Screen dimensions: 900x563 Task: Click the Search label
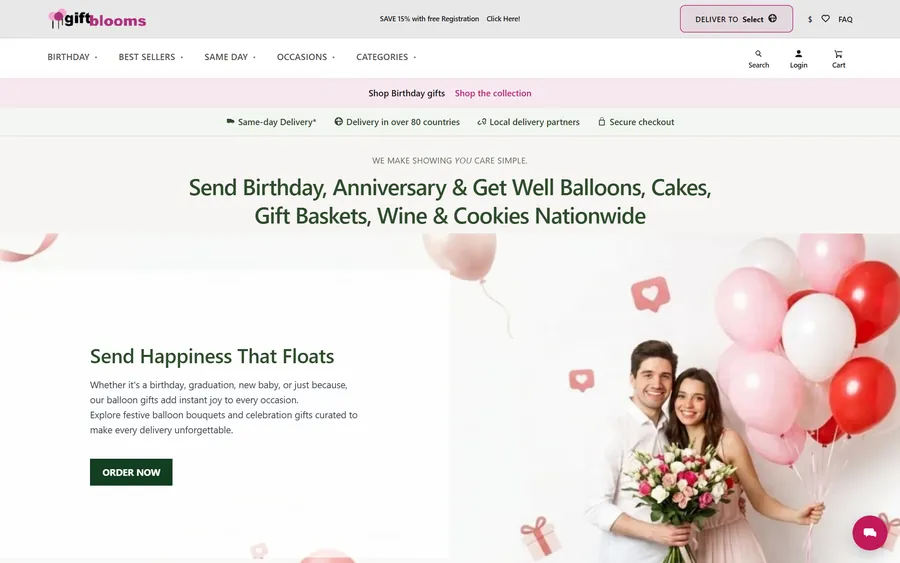(x=758, y=65)
